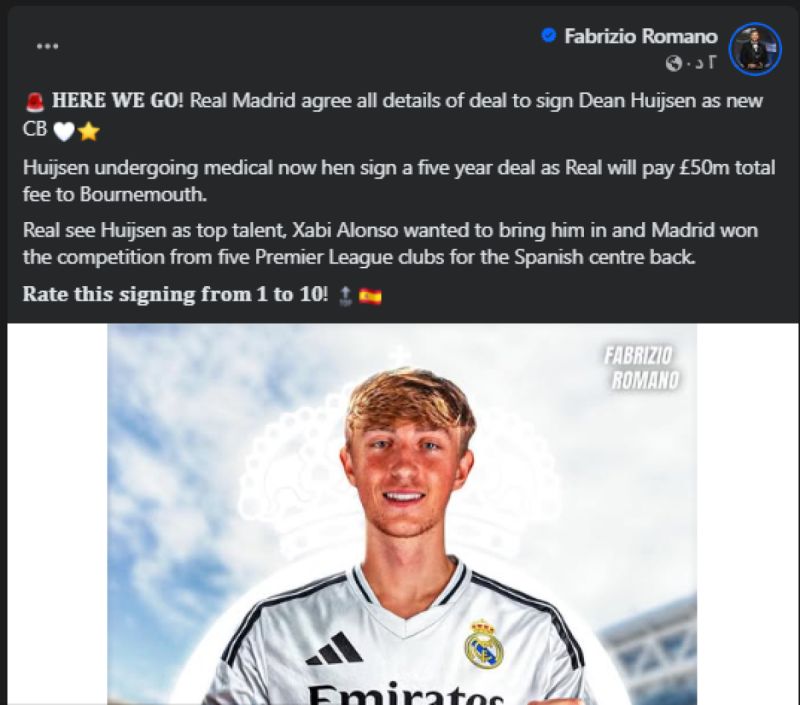
Task: Click the blue verified badge icon
Action: [x=548, y=35]
